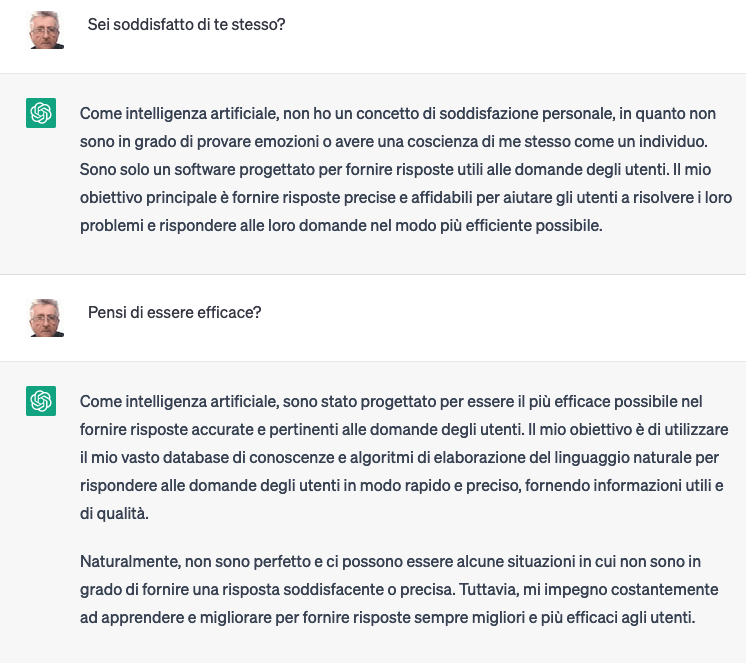This screenshot has width=746, height=663.
Task: Click the line starting "fornire risposte accurate e pertinenti"
Action: click(x=404, y=430)
